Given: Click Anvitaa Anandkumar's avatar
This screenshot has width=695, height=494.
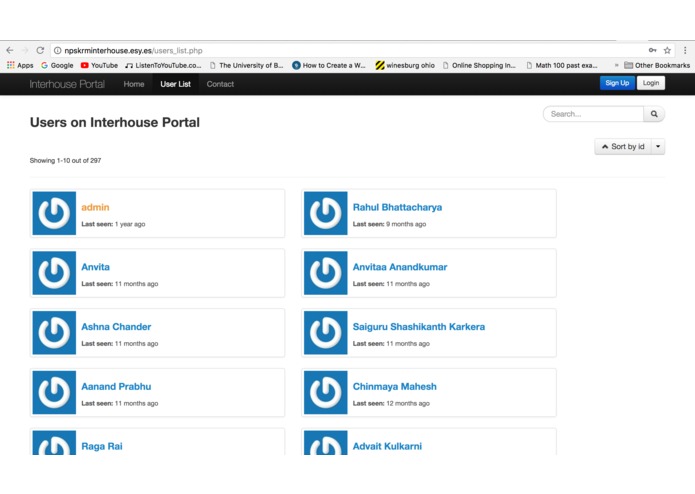Looking at the screenshot, I should point(326,273).
